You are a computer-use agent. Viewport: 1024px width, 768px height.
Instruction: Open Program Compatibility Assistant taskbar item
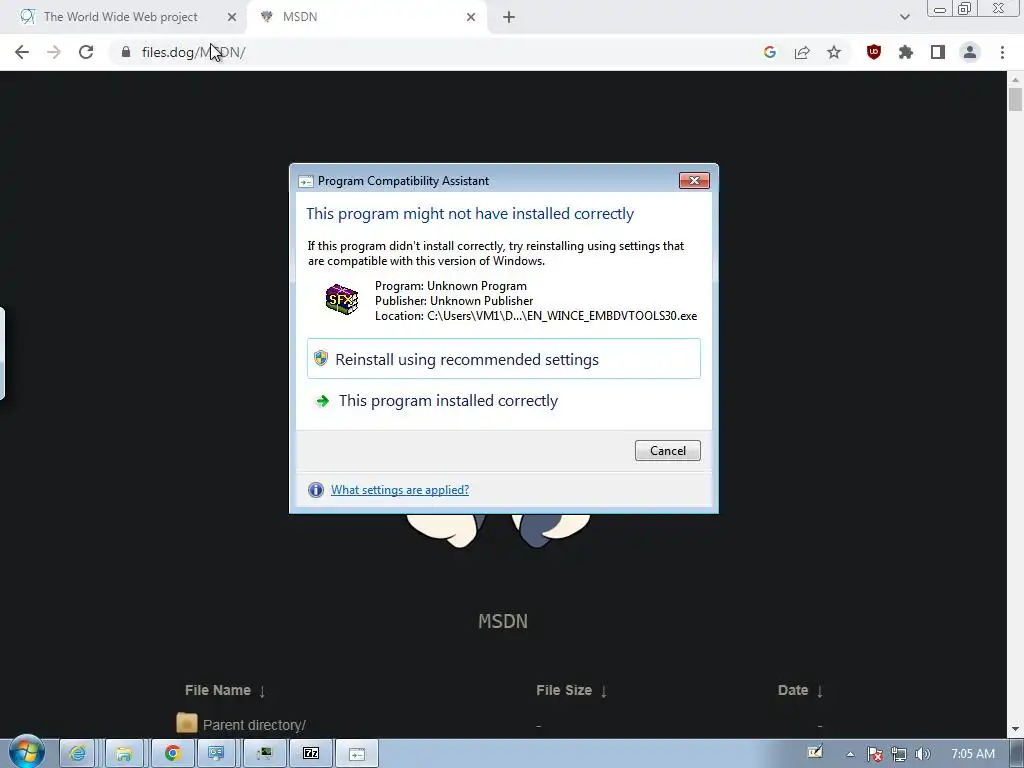[357, 754]
